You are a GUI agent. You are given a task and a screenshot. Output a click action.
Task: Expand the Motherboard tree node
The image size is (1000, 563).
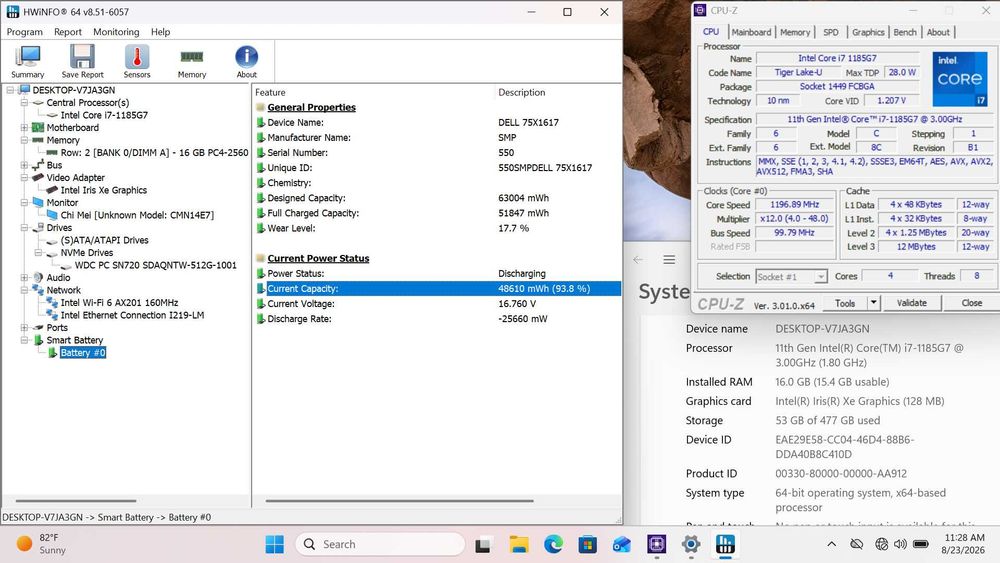coord(24,128)
